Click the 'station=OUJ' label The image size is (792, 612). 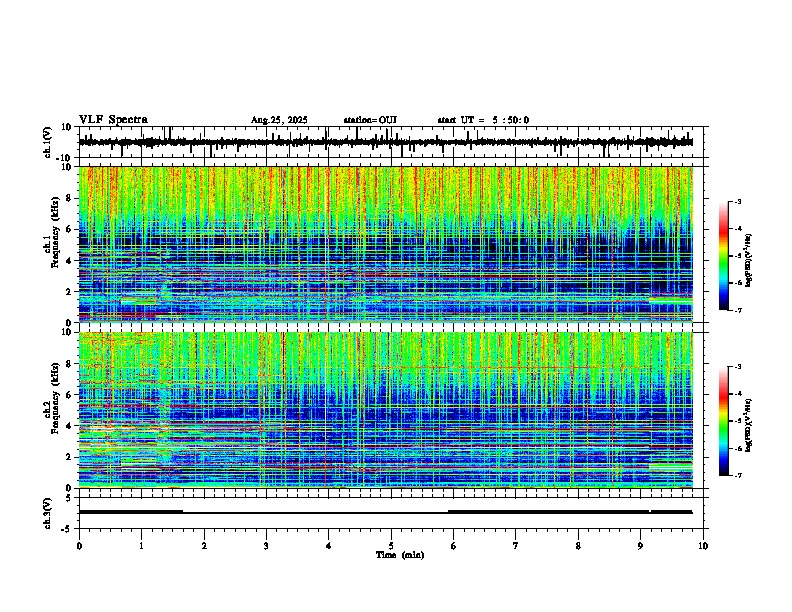[x=370, y=120]
